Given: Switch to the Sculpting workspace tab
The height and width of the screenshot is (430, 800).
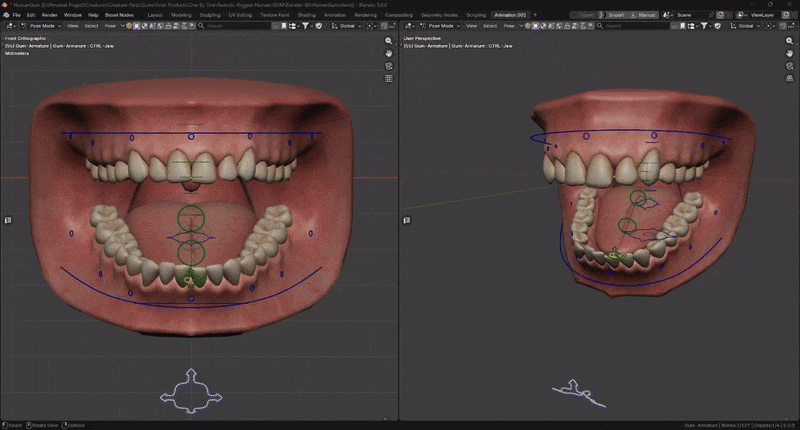Looking at the screenshot, I should coord(210,15).
